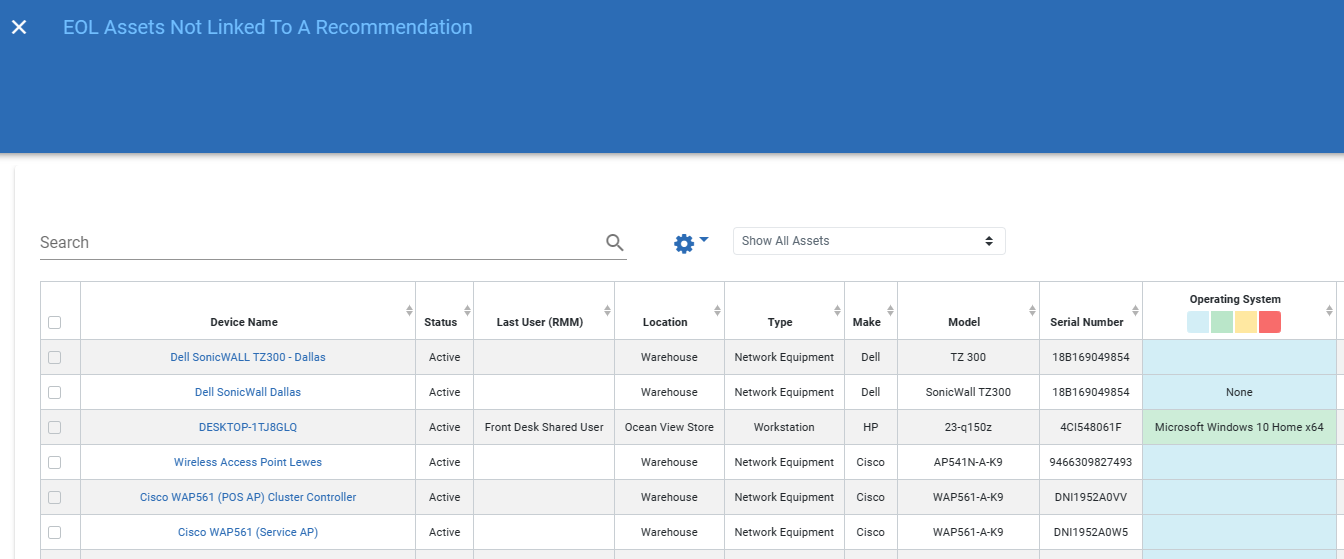The image size is (1344, 559).
Task: Select model cell AP541N-A-K9
Action: coord(968,462)
